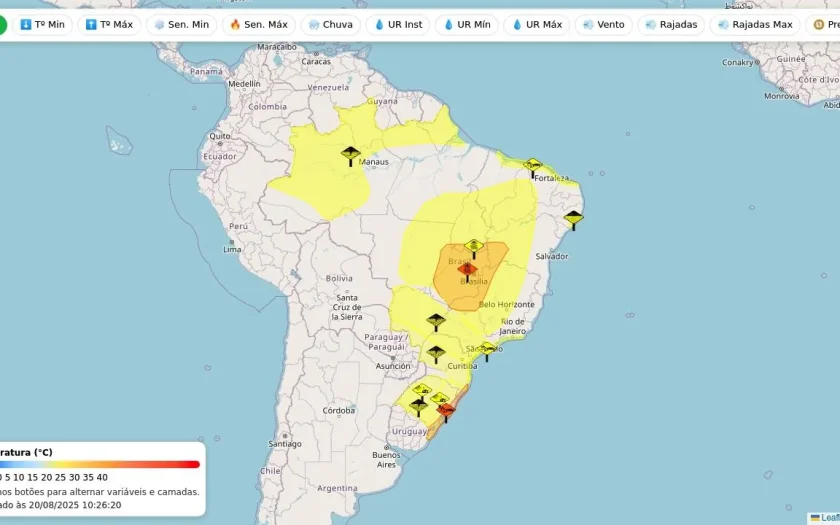Click the 'Buenos Aires' city label
840x525 pixels.
click(386, 460)
